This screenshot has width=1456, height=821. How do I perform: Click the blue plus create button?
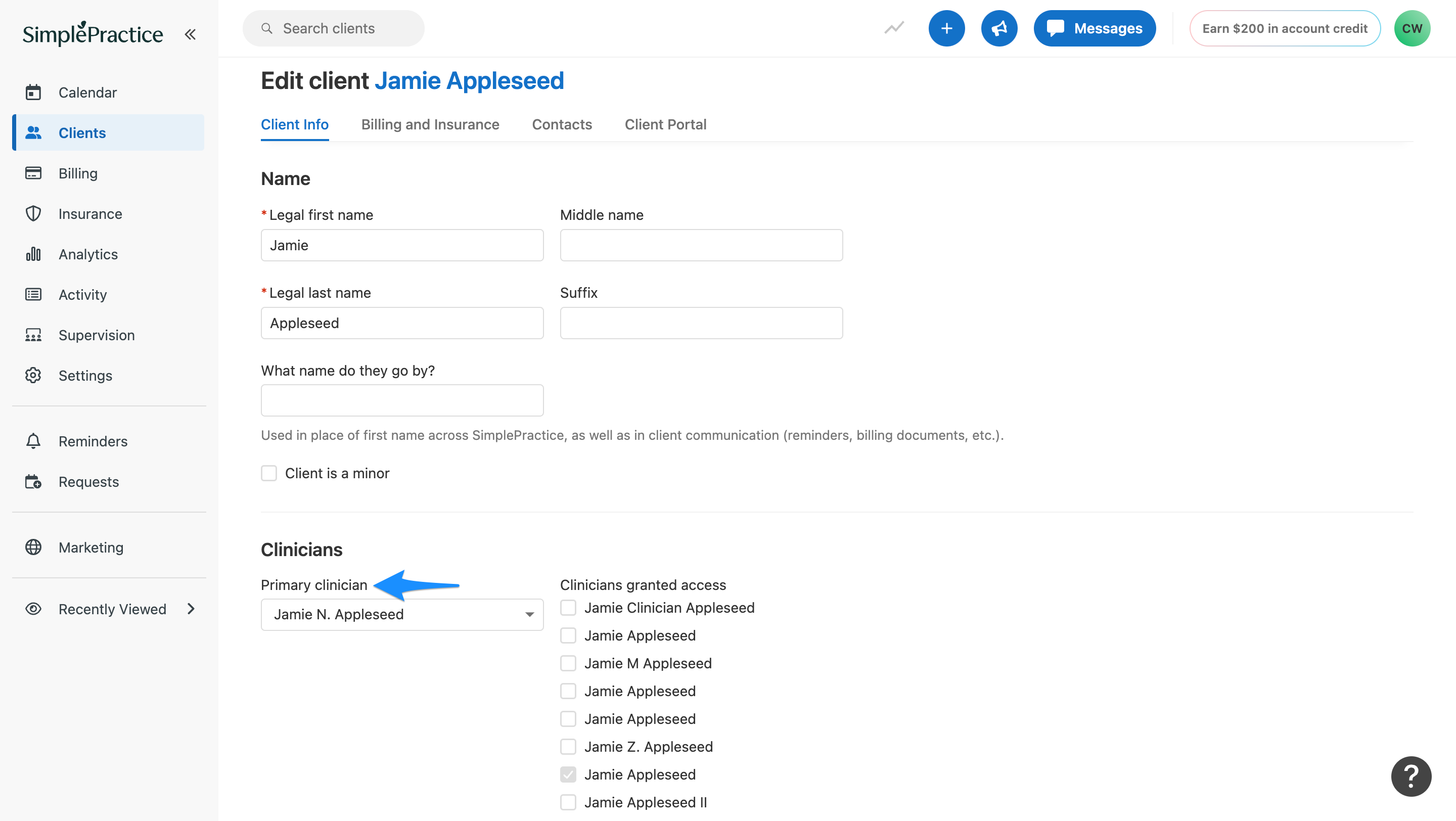947,28
